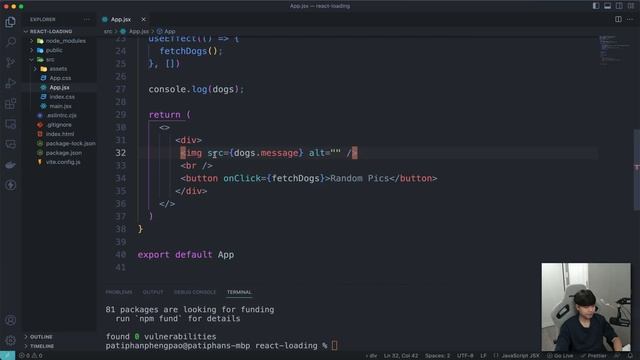This screenshot has height=360, width=640.
Task: Open the Source Control view
Action: point(11,62)
